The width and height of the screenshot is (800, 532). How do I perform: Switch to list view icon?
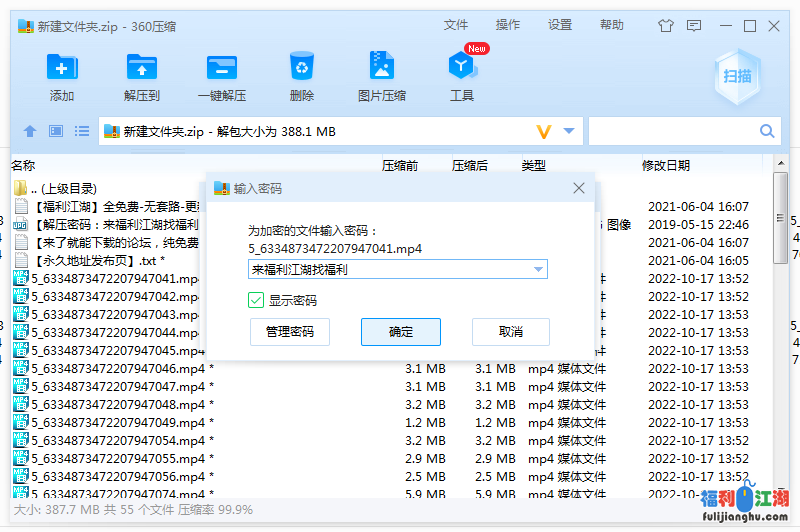[82, 131]
